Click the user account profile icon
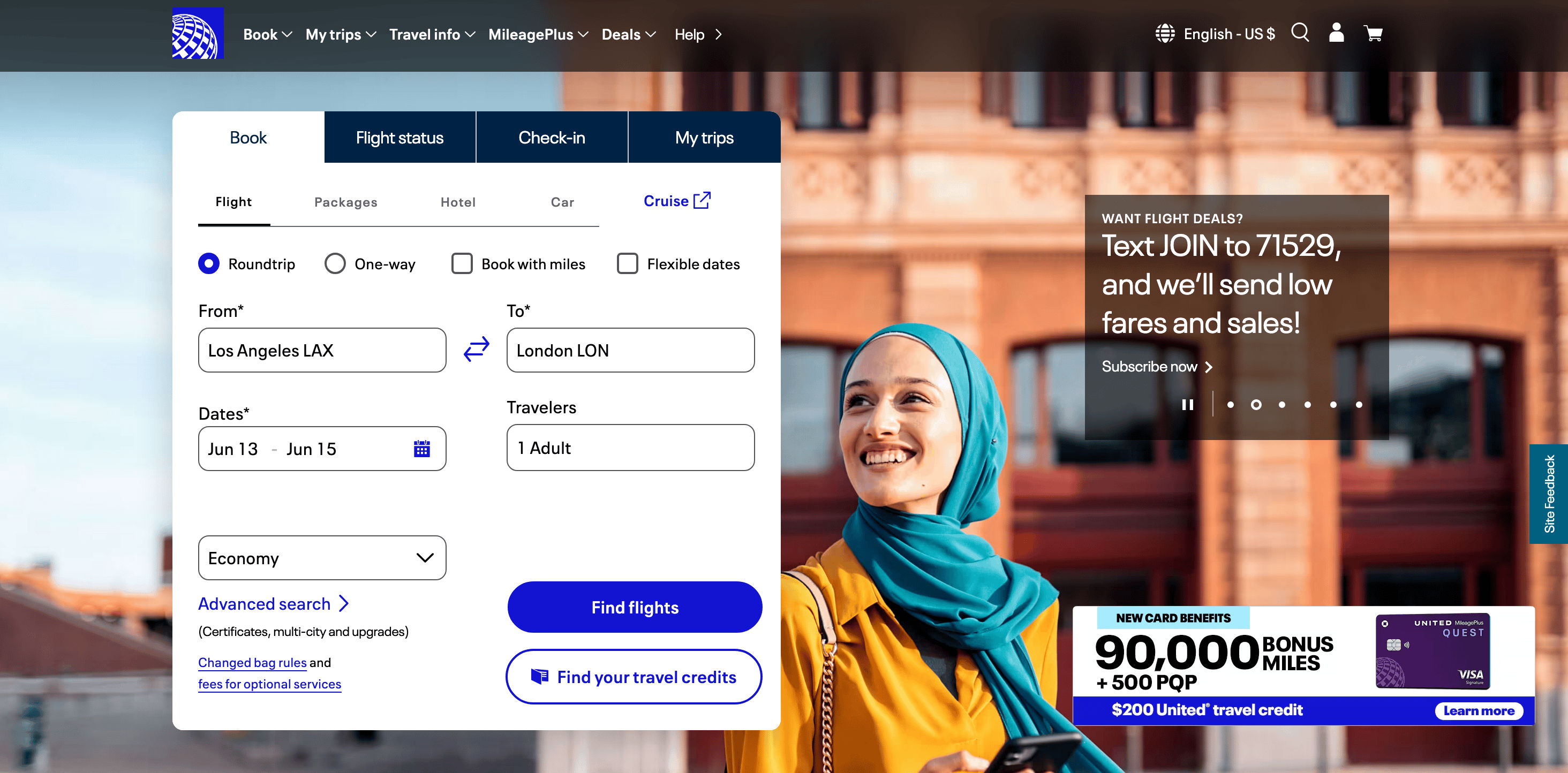 coord(1336,33)
